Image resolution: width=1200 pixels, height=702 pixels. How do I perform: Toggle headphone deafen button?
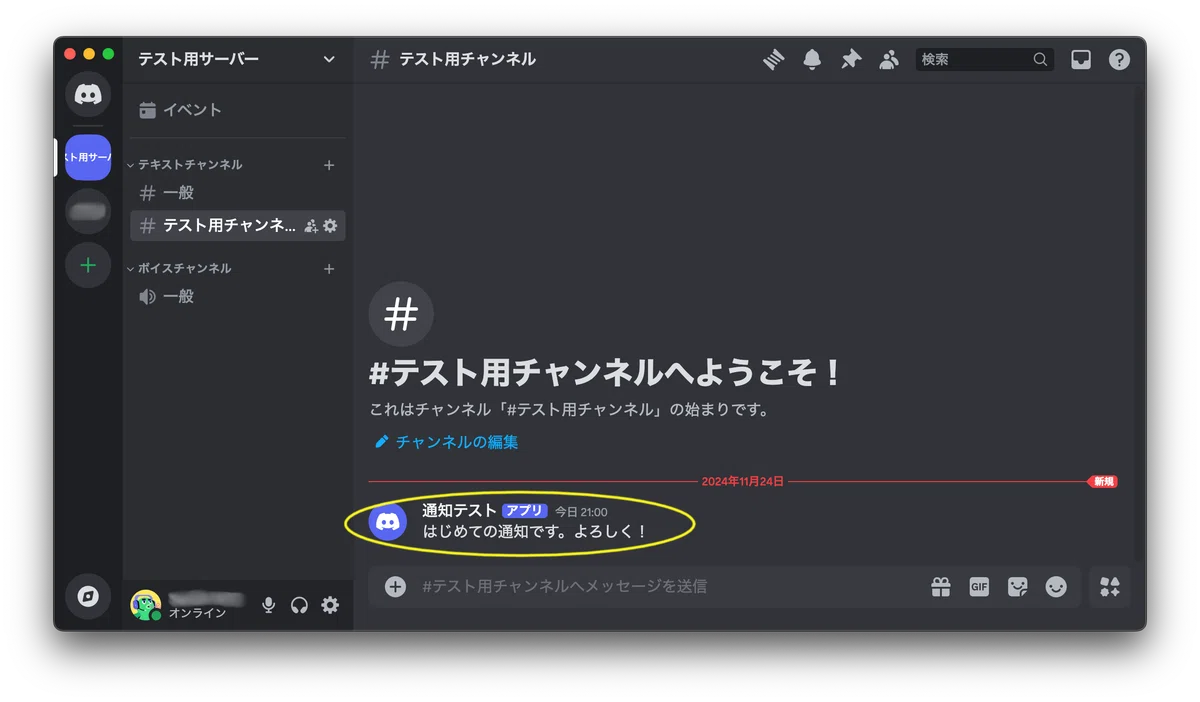[299, 605]
